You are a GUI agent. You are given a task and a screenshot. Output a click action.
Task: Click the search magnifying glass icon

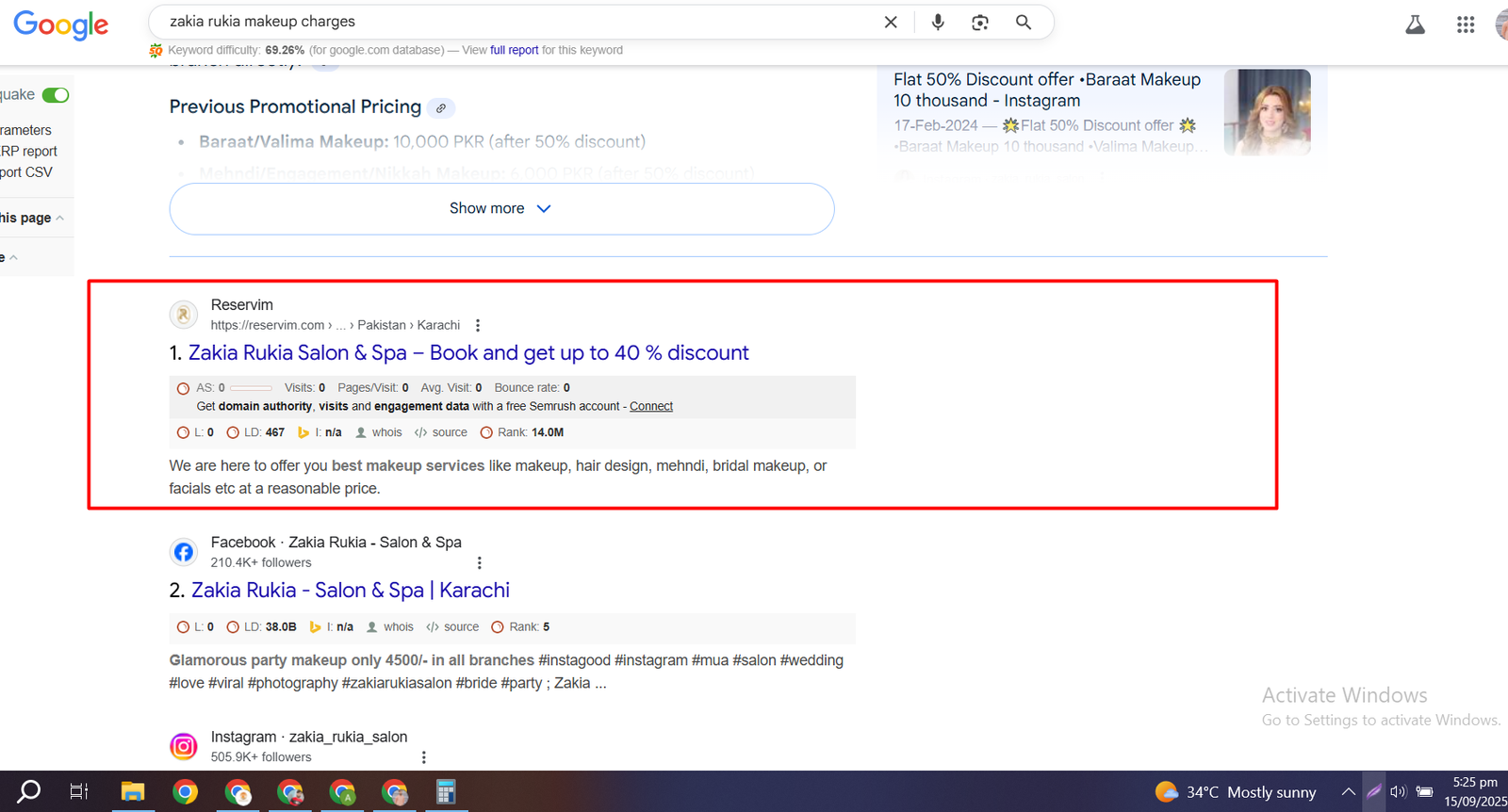(1024, 23)
